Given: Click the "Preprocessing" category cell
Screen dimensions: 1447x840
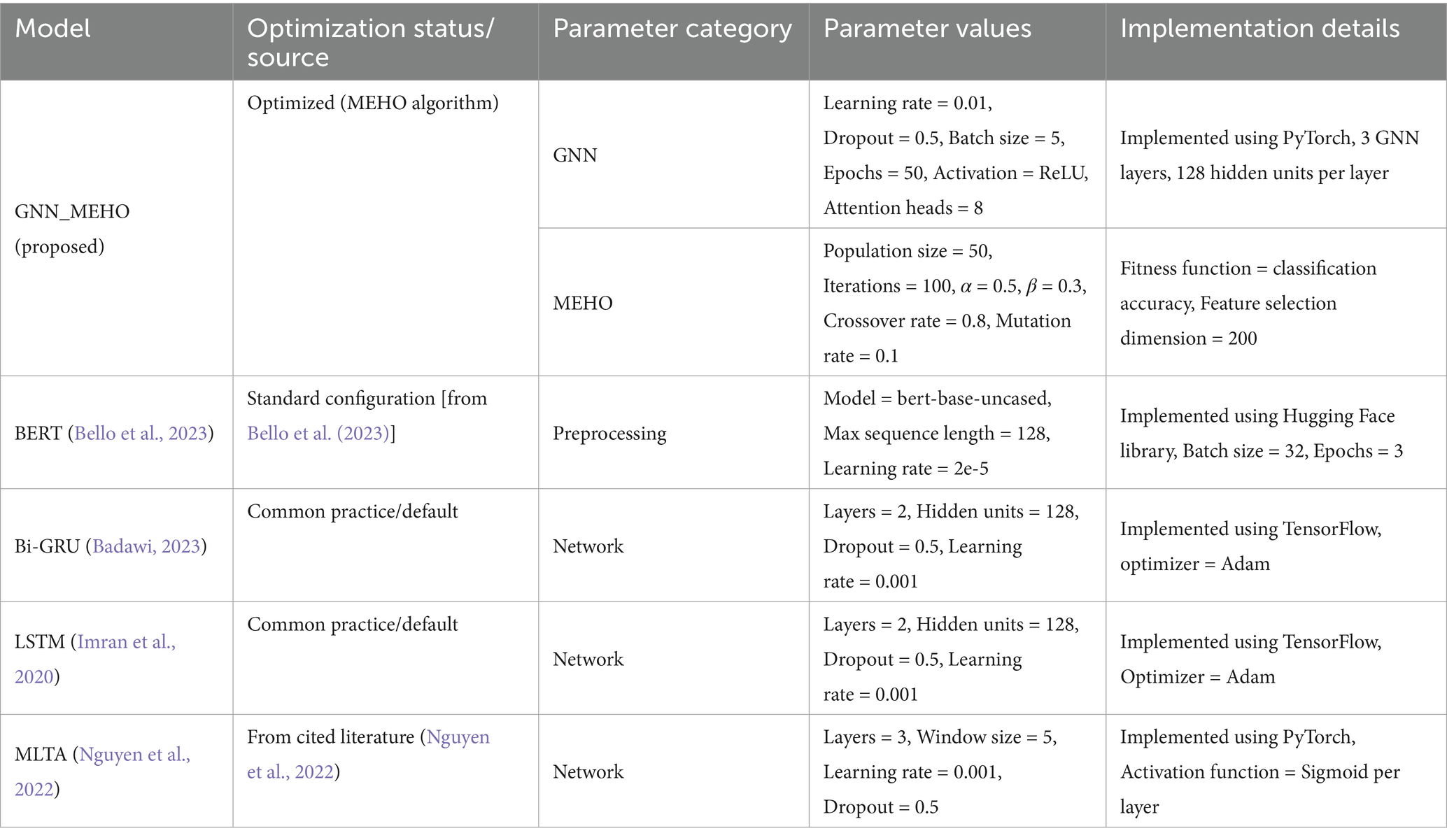Looking at the screenshot, I should (609, 434).
